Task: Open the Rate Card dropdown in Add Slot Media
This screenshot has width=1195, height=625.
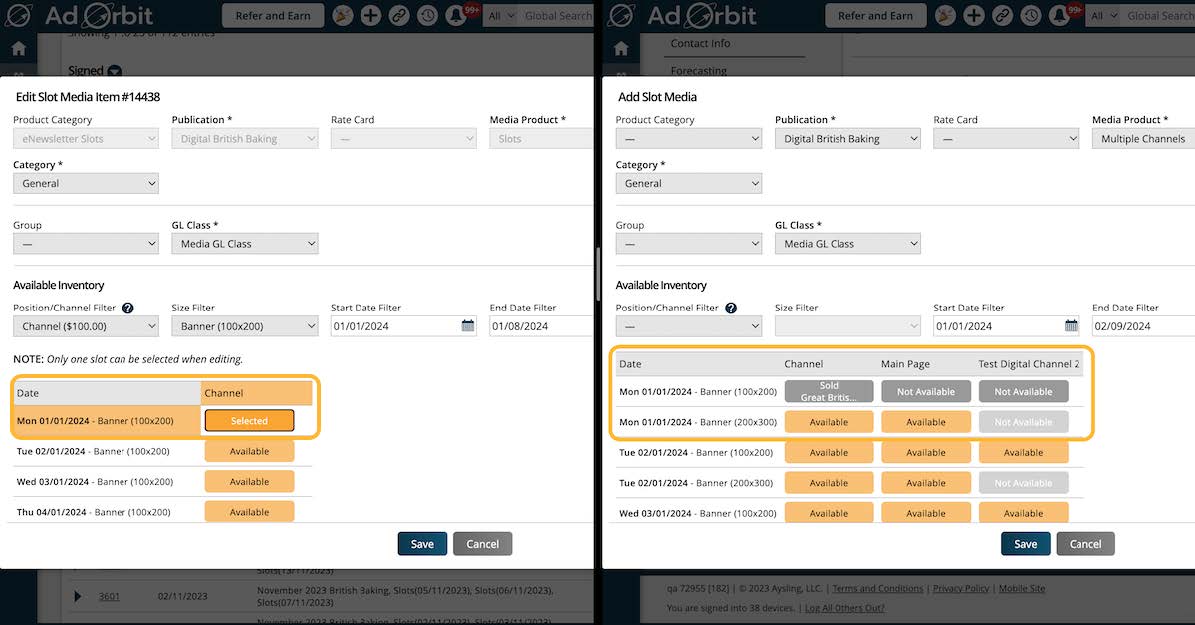Action: 1006,139
